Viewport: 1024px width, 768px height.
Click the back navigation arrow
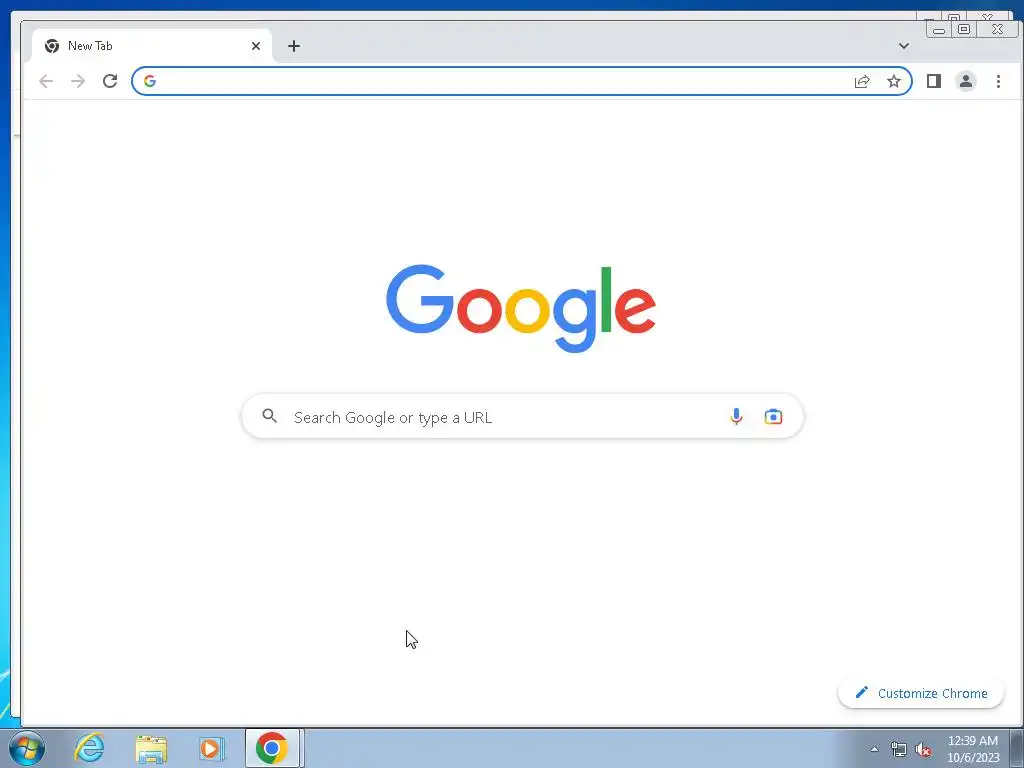[x=46, y=81]
